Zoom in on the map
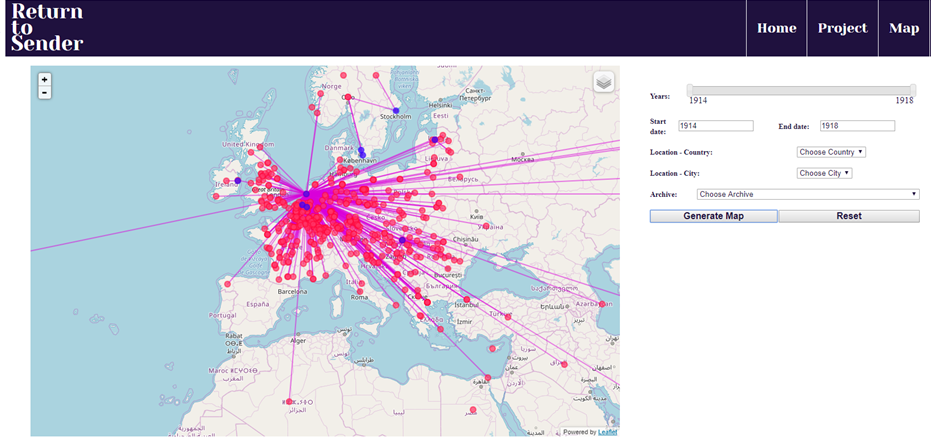931x445 pixels. (x=45, y=79)
